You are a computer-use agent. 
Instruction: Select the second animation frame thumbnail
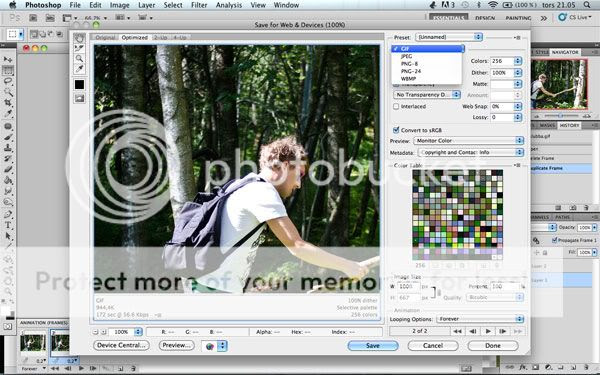coord(60,342)
